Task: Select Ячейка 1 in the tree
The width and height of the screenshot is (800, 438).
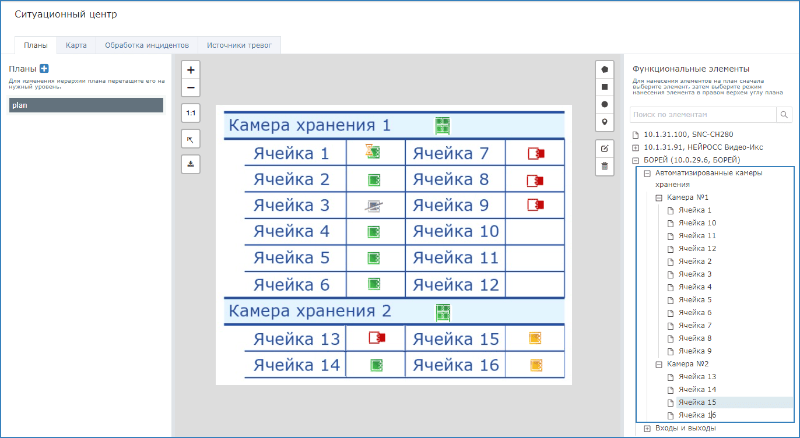Action: tap(694, 210)
